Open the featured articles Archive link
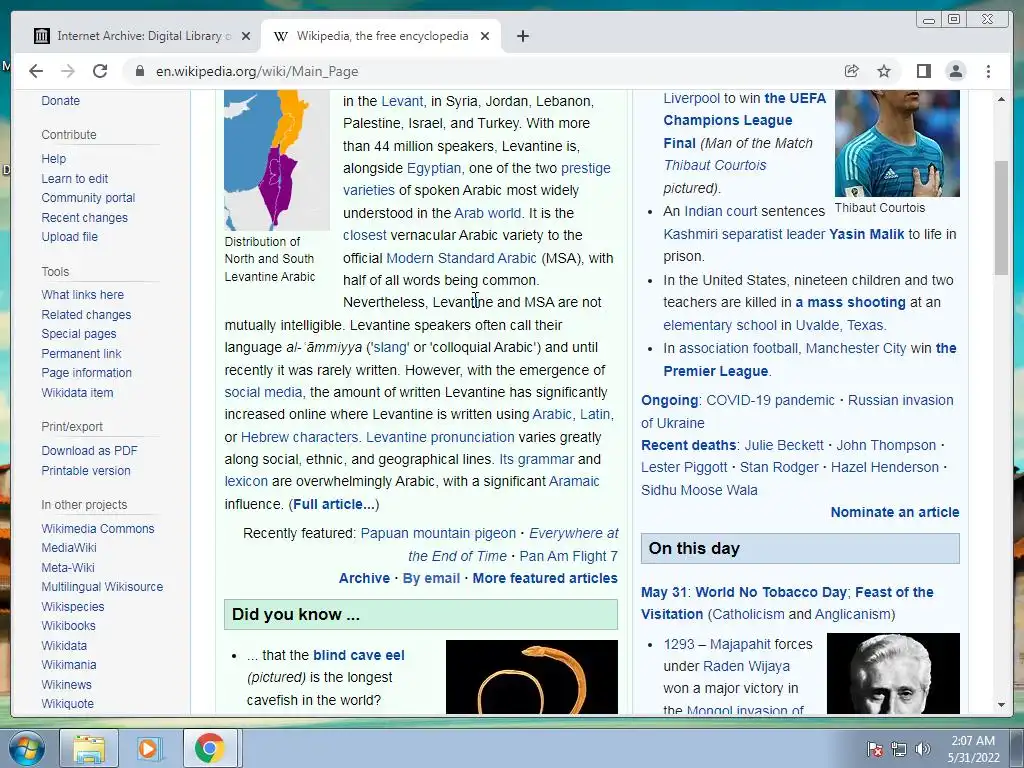 [364, 578]
